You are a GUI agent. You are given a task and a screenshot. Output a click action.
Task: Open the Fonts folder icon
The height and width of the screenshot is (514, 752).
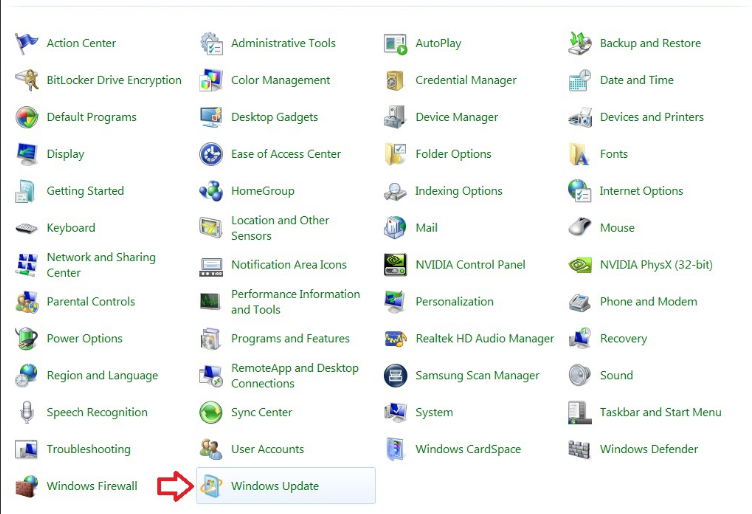579,154
